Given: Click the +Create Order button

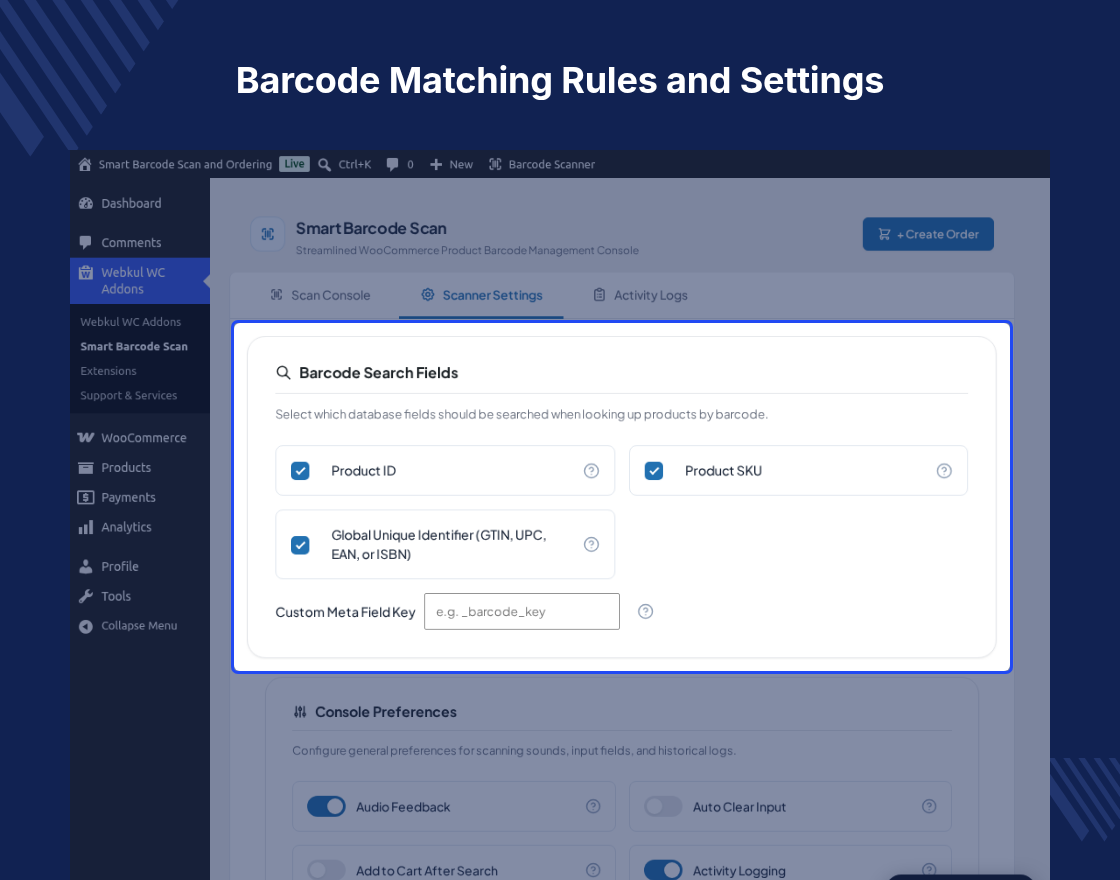Looking at the screenshot, I should pos(928,234).
